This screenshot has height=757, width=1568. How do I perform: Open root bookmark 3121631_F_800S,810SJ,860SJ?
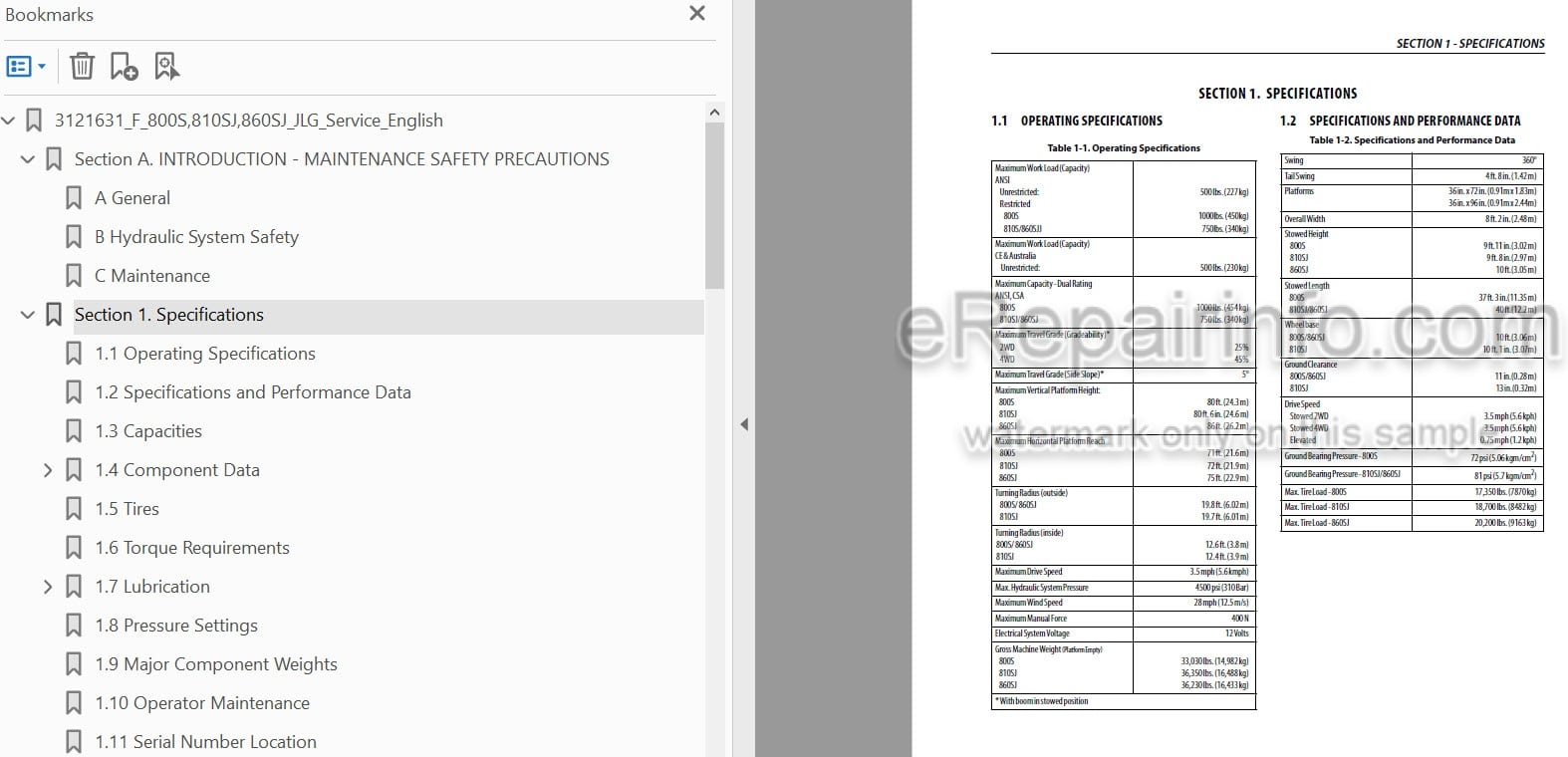[248, 121]
